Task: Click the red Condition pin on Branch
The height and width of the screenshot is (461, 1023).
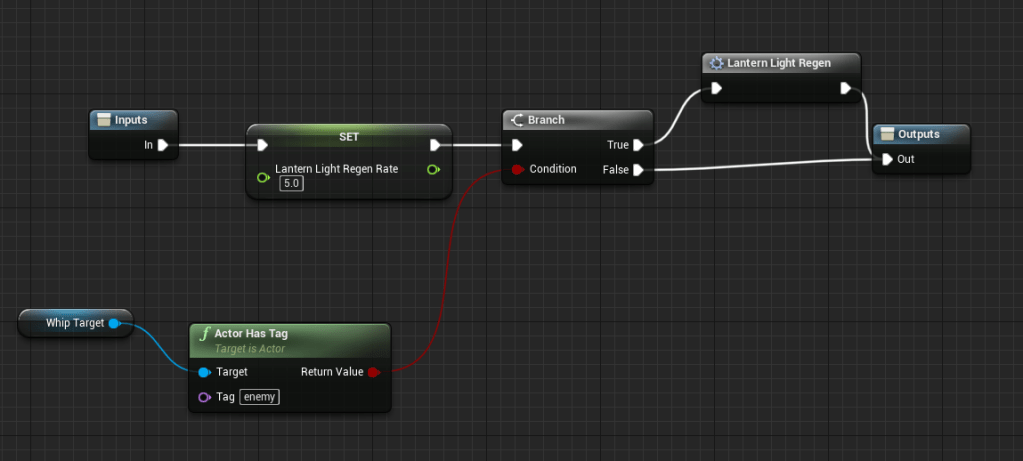Action: (517, 170)
